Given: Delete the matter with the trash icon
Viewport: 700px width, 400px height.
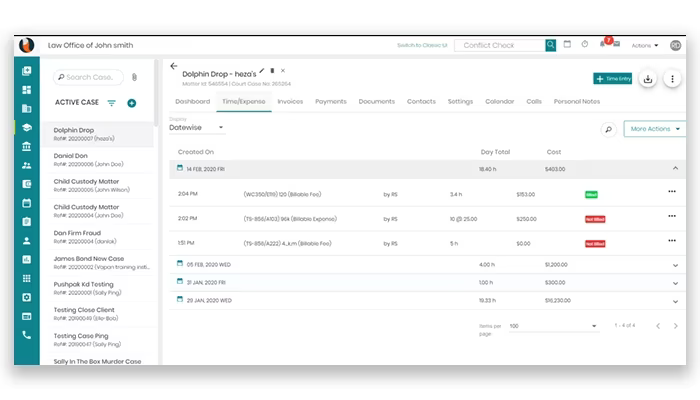Looking at the screenshot, I should click(272, 71).
